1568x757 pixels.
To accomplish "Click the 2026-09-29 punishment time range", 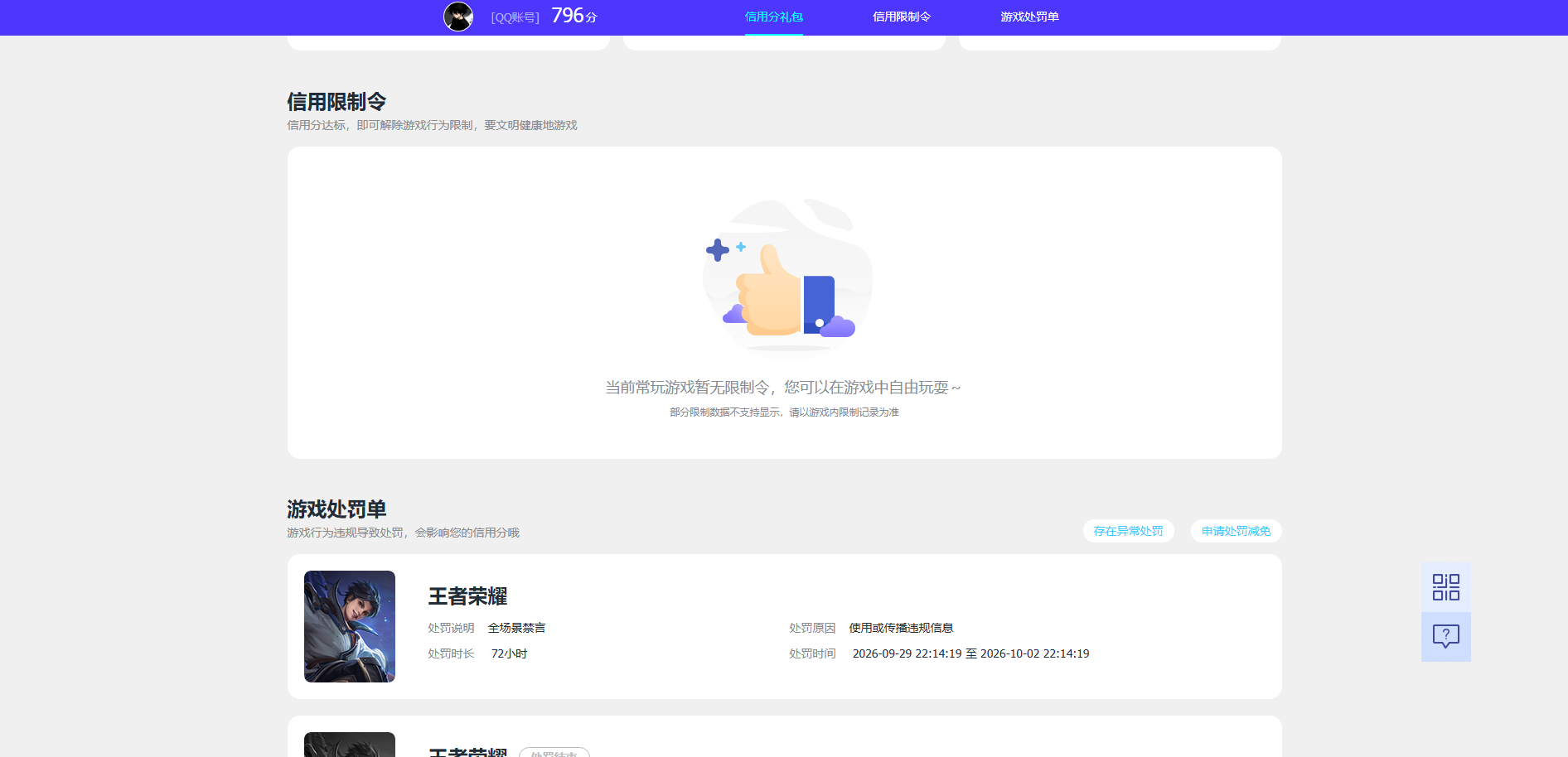I will tap(970, 653).
